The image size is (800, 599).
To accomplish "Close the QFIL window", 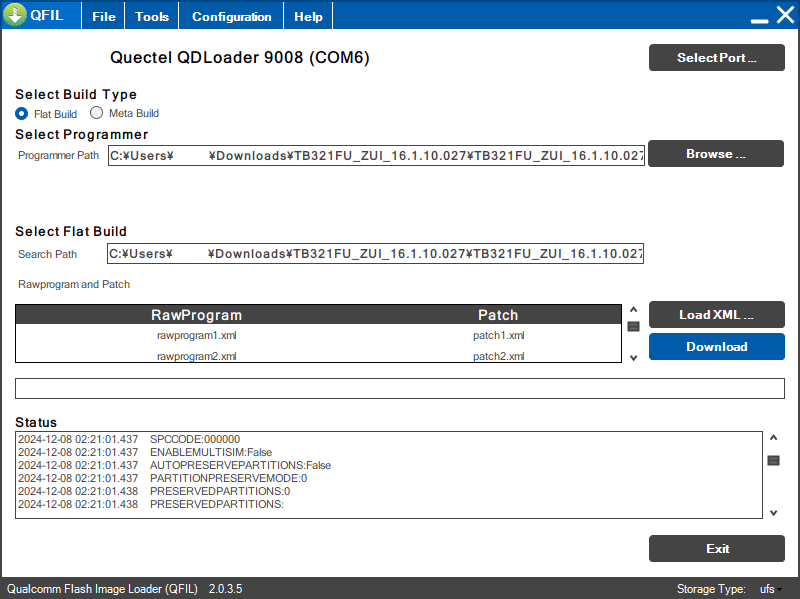I will [x=786, y=15].
